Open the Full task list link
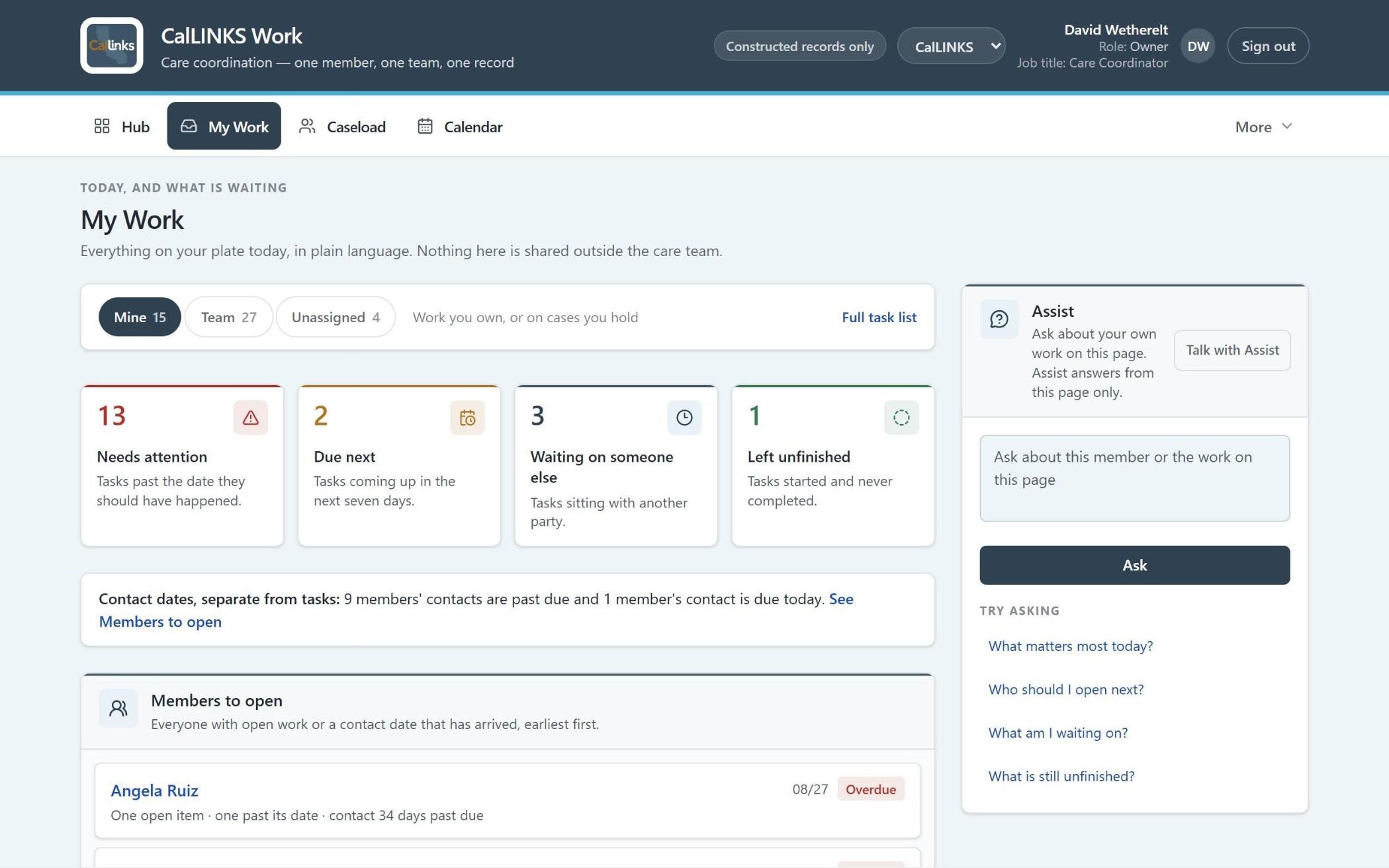This screenshot has width=1389, height=868. (879, 317)
